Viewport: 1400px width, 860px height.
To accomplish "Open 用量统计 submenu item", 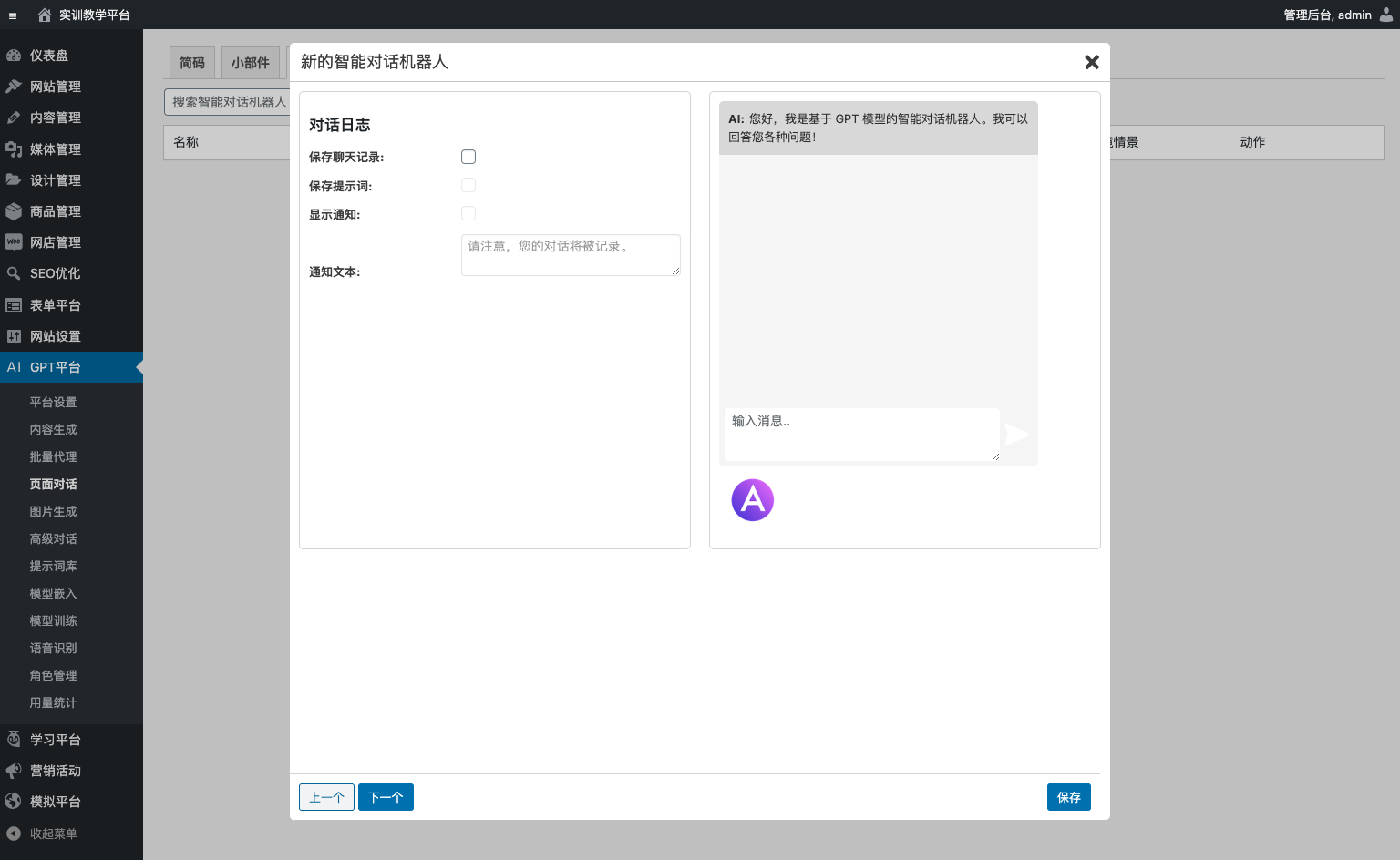I will click(53, 702).
